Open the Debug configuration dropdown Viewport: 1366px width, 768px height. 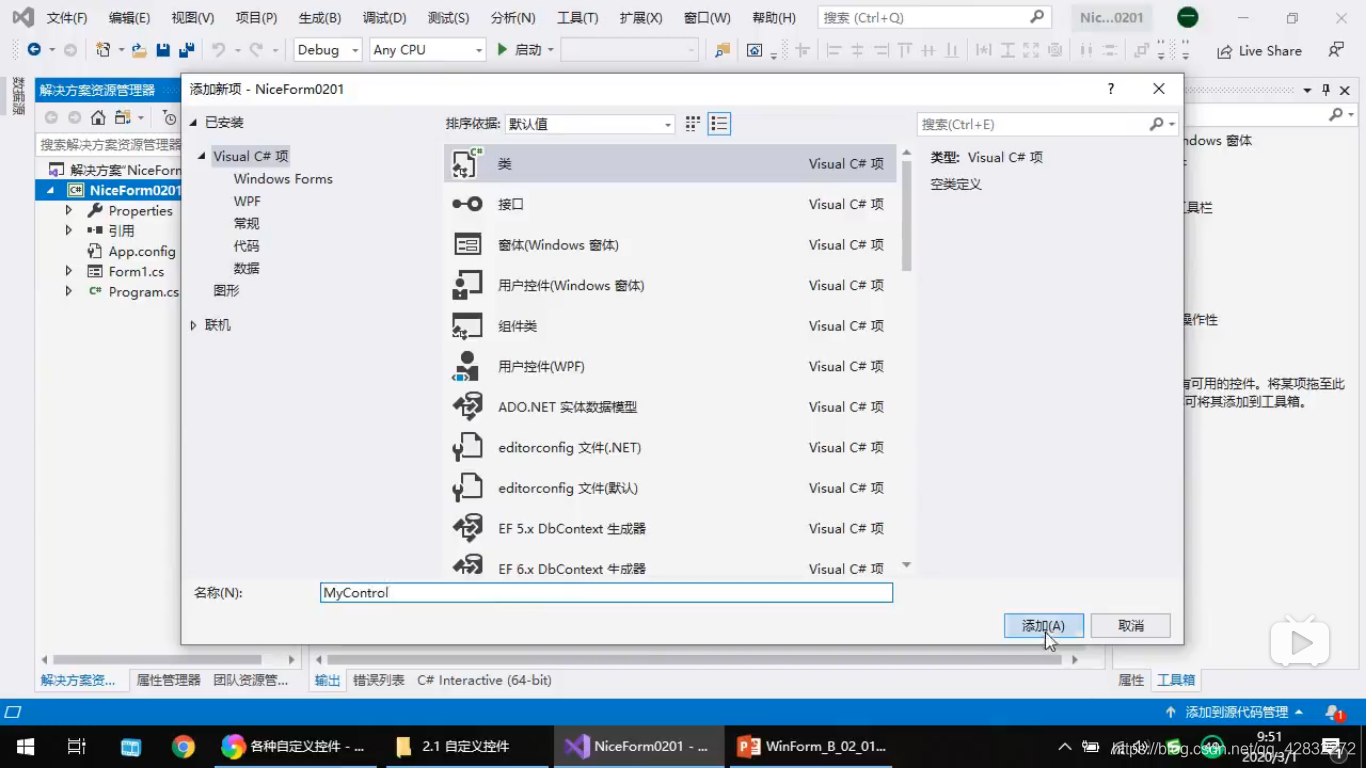coord(327,50)
